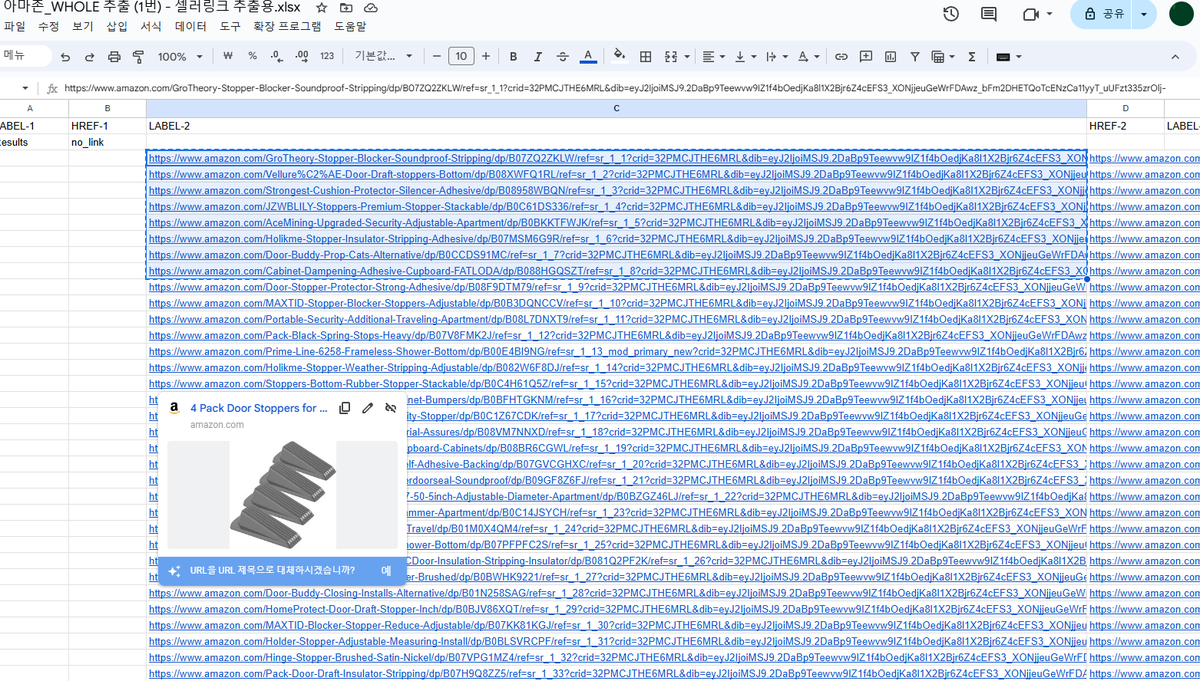The image size is (1200, 681).
Task: Open the 데이터 menu
Action: click(190, 27)
